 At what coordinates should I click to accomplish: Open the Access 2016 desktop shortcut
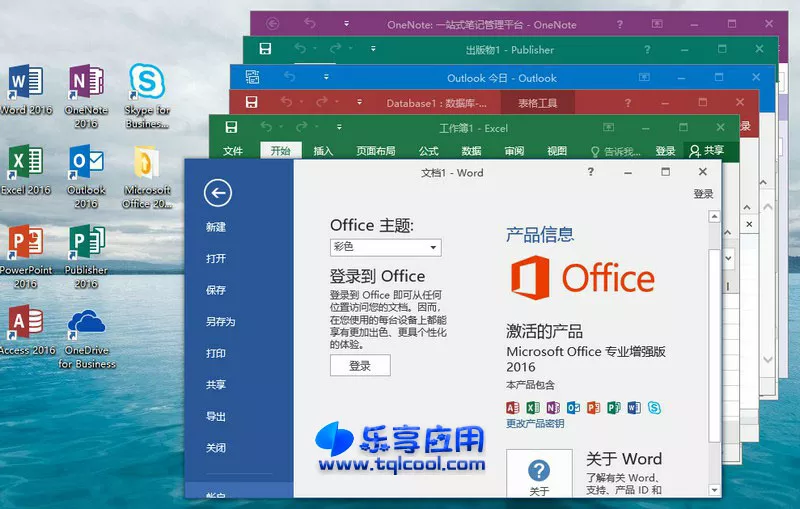pyautogui.click(x=27, y=330)
